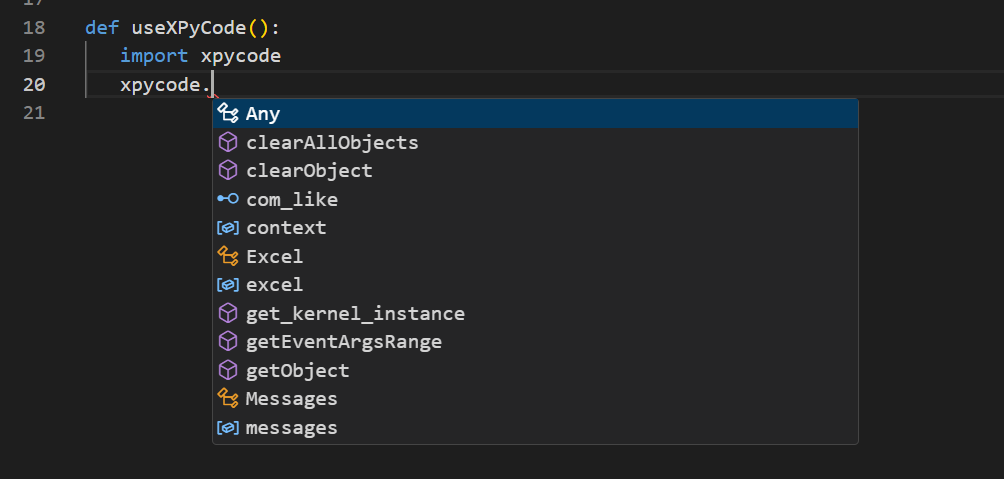Viewport: 1004px width, 479px height.
Task: Click the cube icon beside clearAllObjects
Action: (228, 142)
